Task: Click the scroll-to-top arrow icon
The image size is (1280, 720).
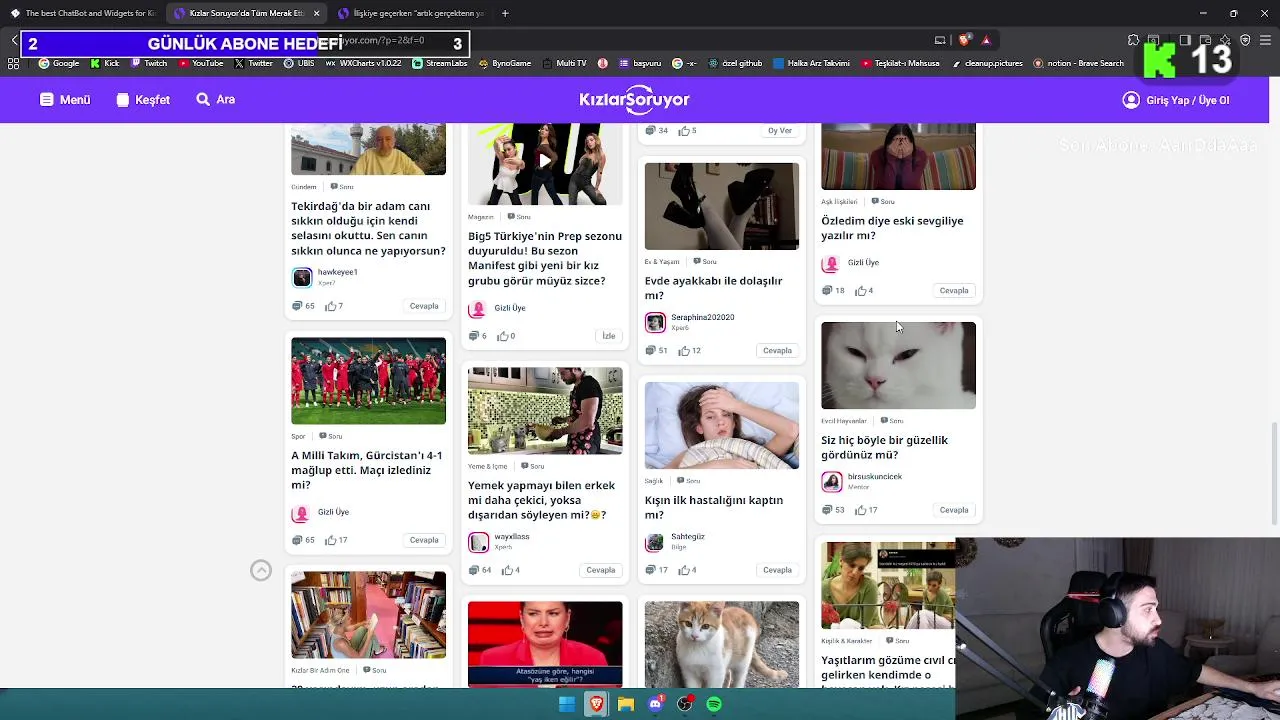Action: click(261, 570)
